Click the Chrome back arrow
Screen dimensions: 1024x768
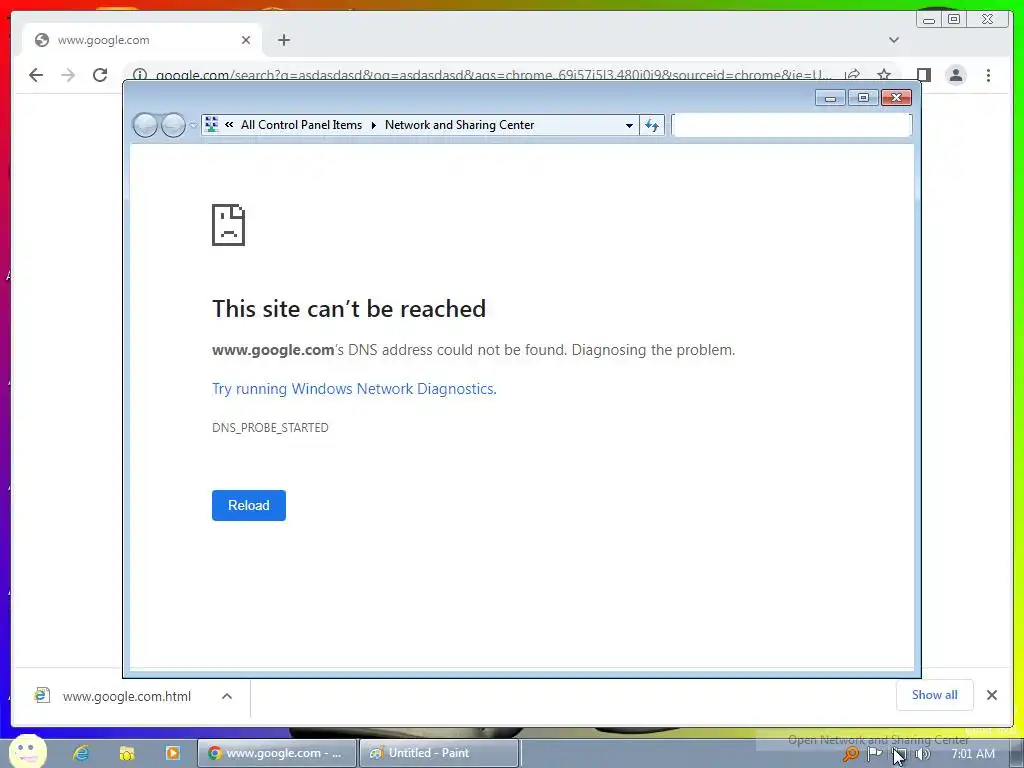point(36,75)
